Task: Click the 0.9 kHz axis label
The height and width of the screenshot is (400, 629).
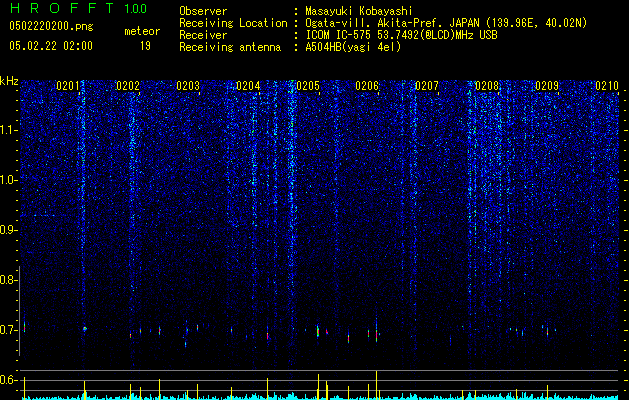Action: [7, 230]
